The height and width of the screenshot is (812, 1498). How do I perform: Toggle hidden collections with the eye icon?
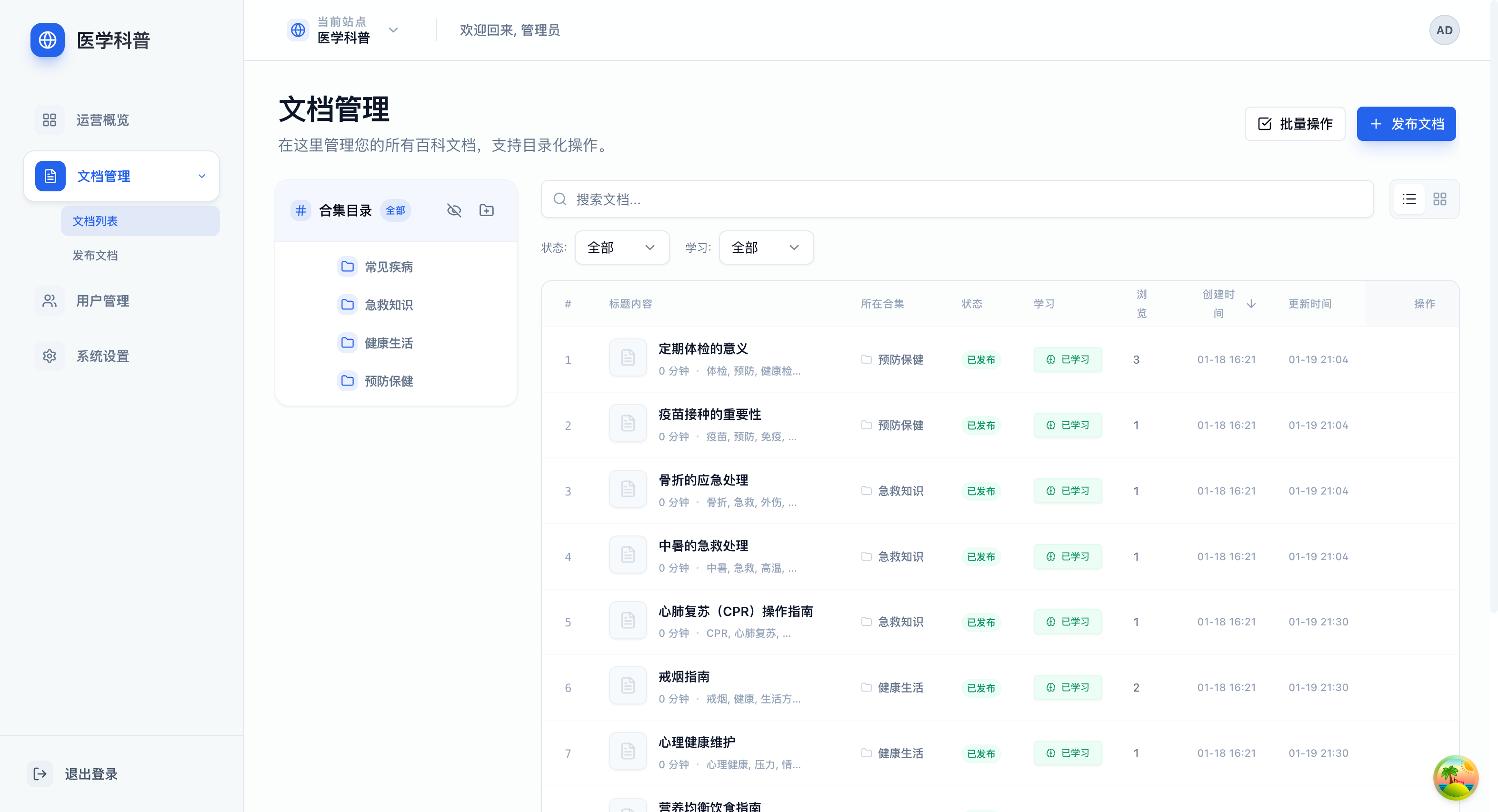pos(454,210)
